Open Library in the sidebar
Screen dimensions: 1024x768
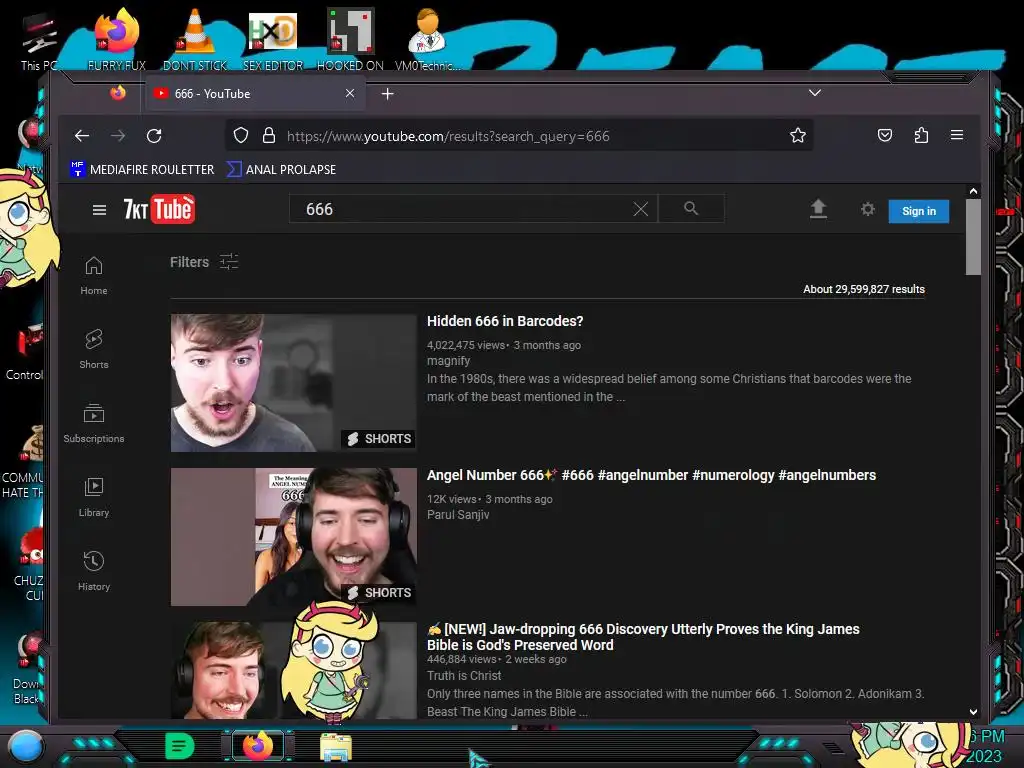(x=94, y=498)
